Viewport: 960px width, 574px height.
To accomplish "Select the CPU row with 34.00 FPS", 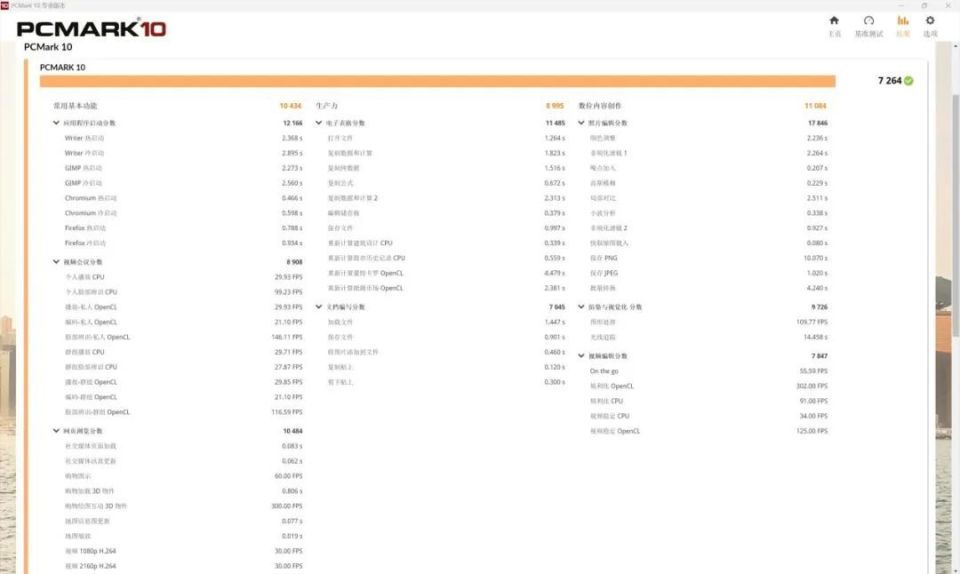I will (708, 416).
